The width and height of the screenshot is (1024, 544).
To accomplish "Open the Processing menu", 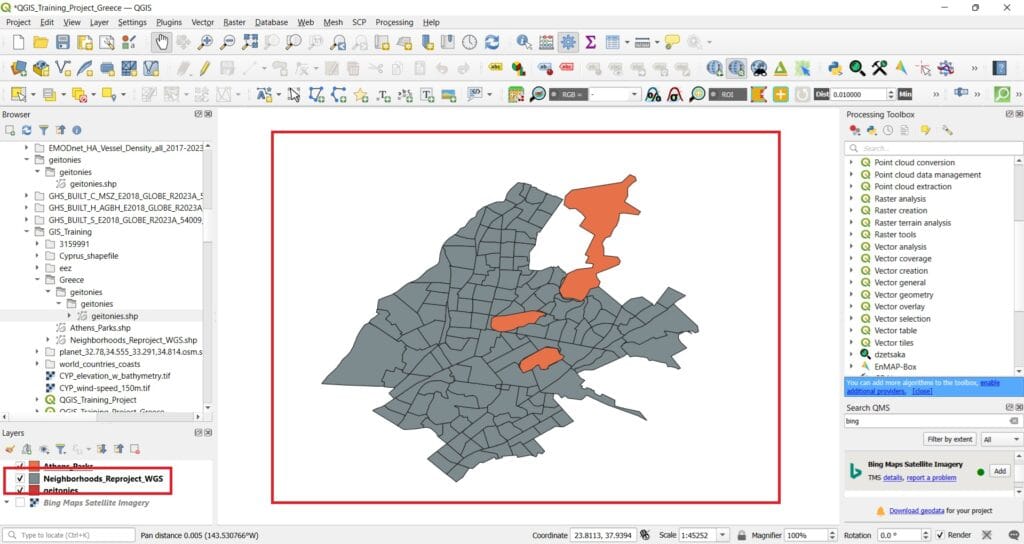I will 394,22.
